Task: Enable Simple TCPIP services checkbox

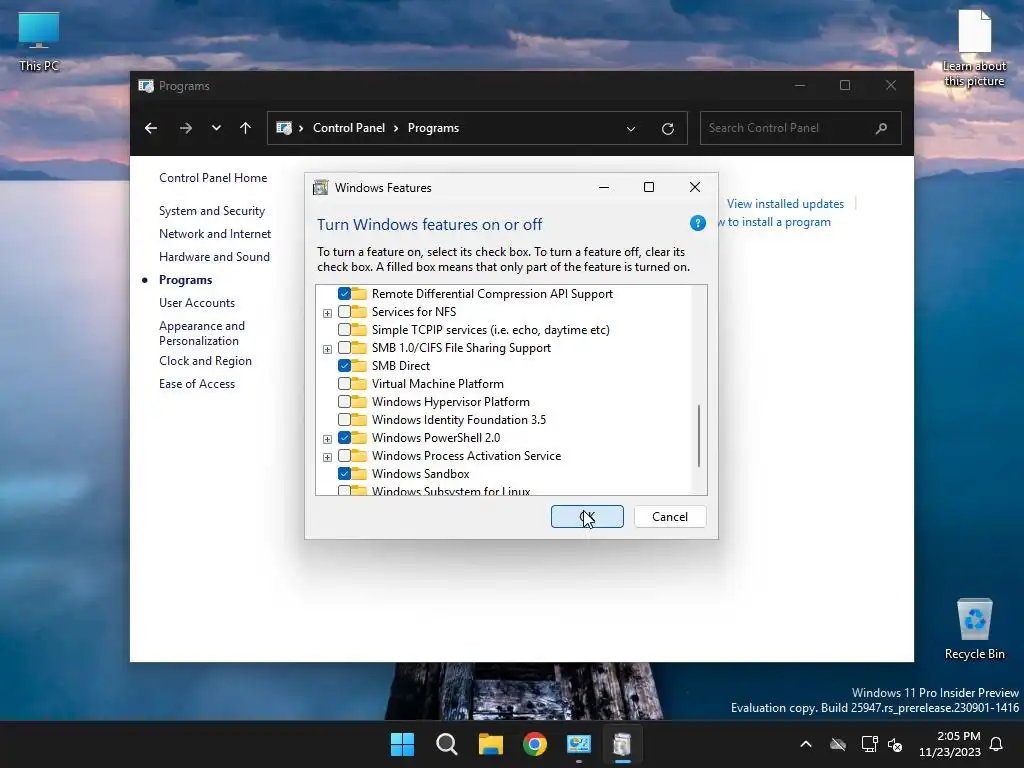Action: (x=344, y=330)
